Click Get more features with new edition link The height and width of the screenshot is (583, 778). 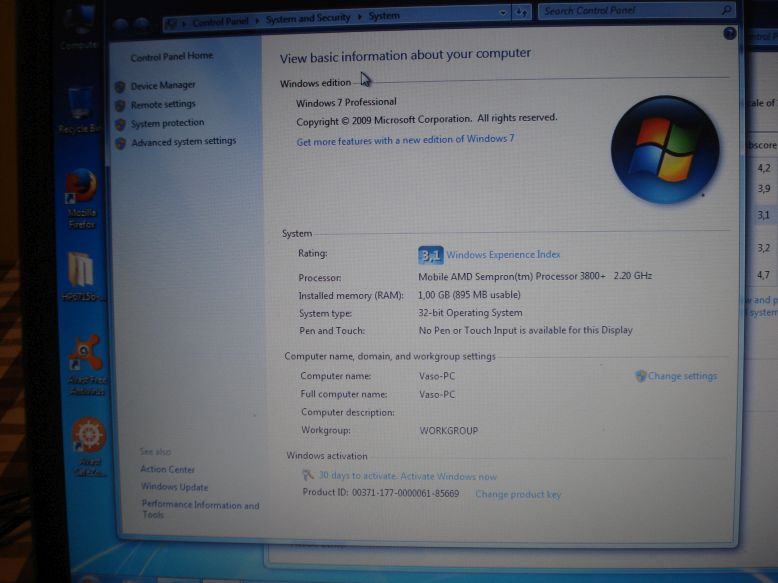(x=405, y=140)
